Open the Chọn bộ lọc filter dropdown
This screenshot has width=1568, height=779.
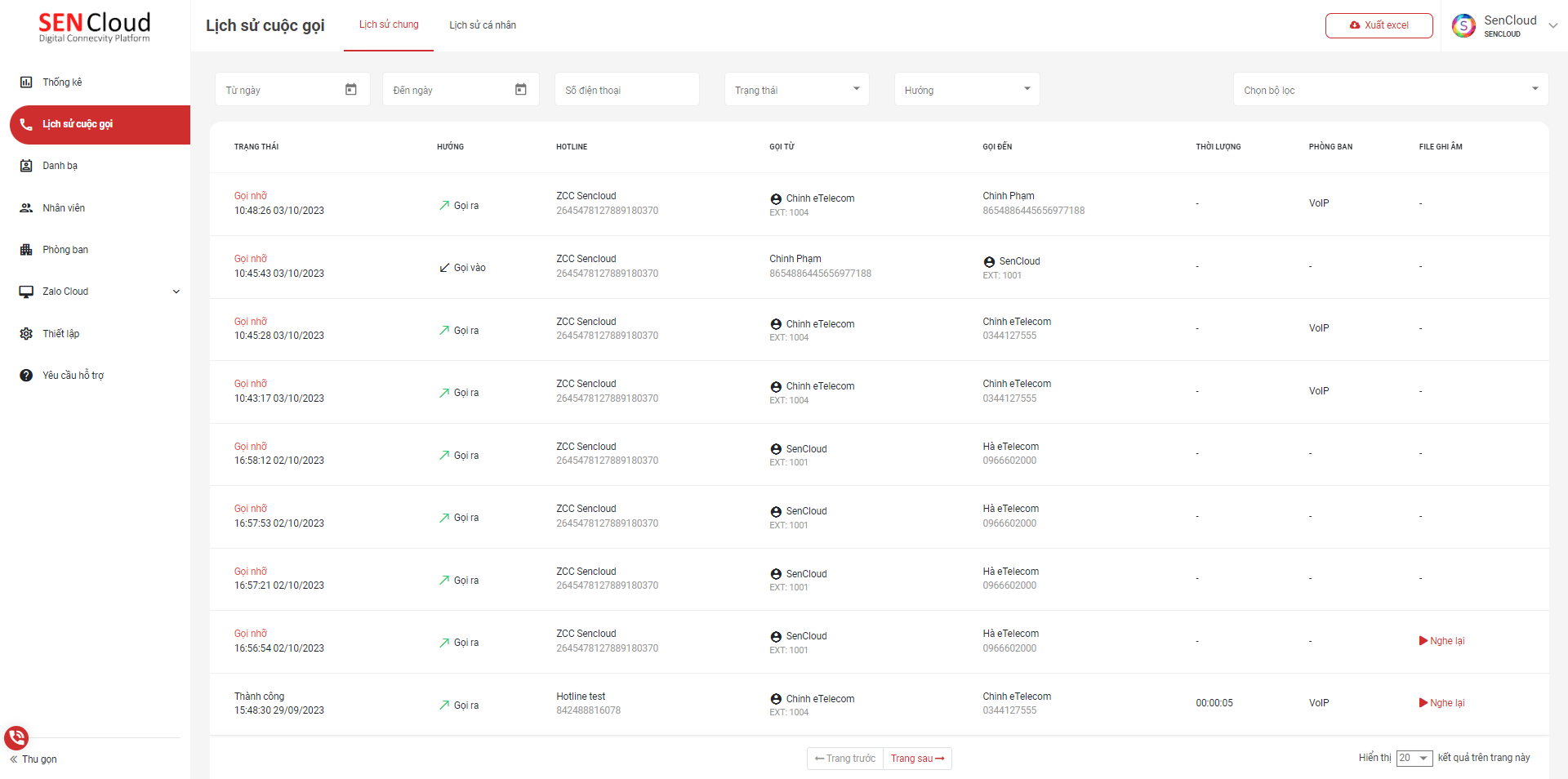coord(1390,90)
